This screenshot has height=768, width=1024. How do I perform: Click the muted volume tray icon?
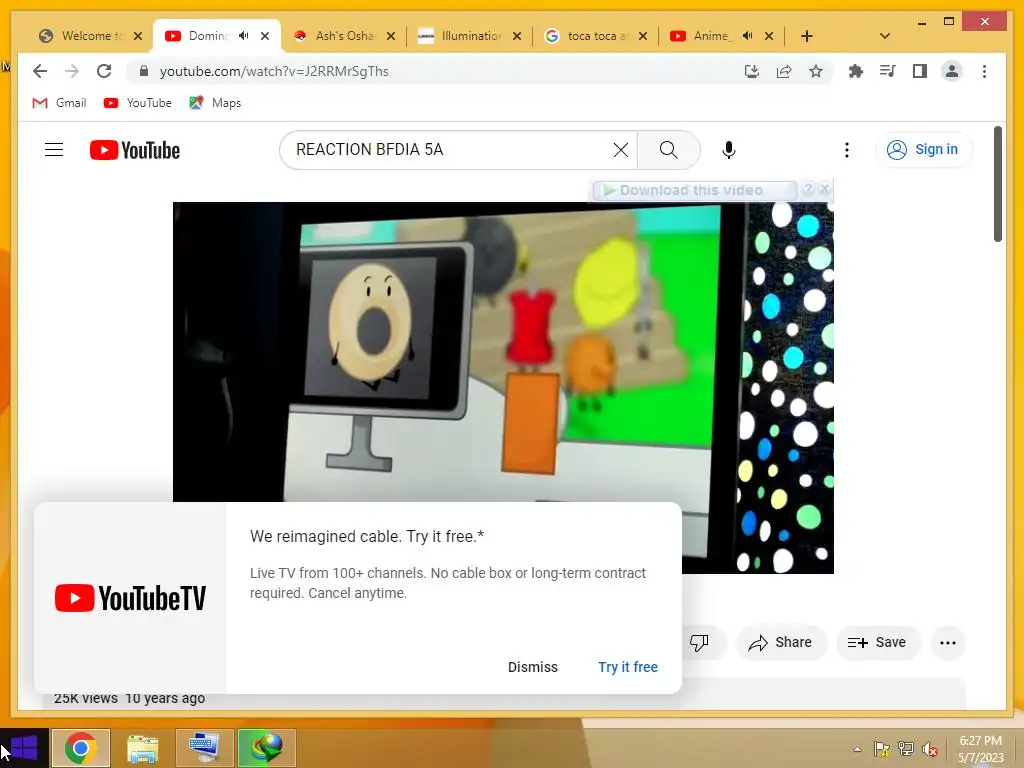[930, 749]
